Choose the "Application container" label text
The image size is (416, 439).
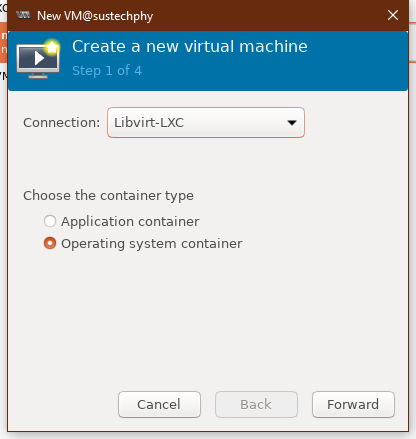130,222
